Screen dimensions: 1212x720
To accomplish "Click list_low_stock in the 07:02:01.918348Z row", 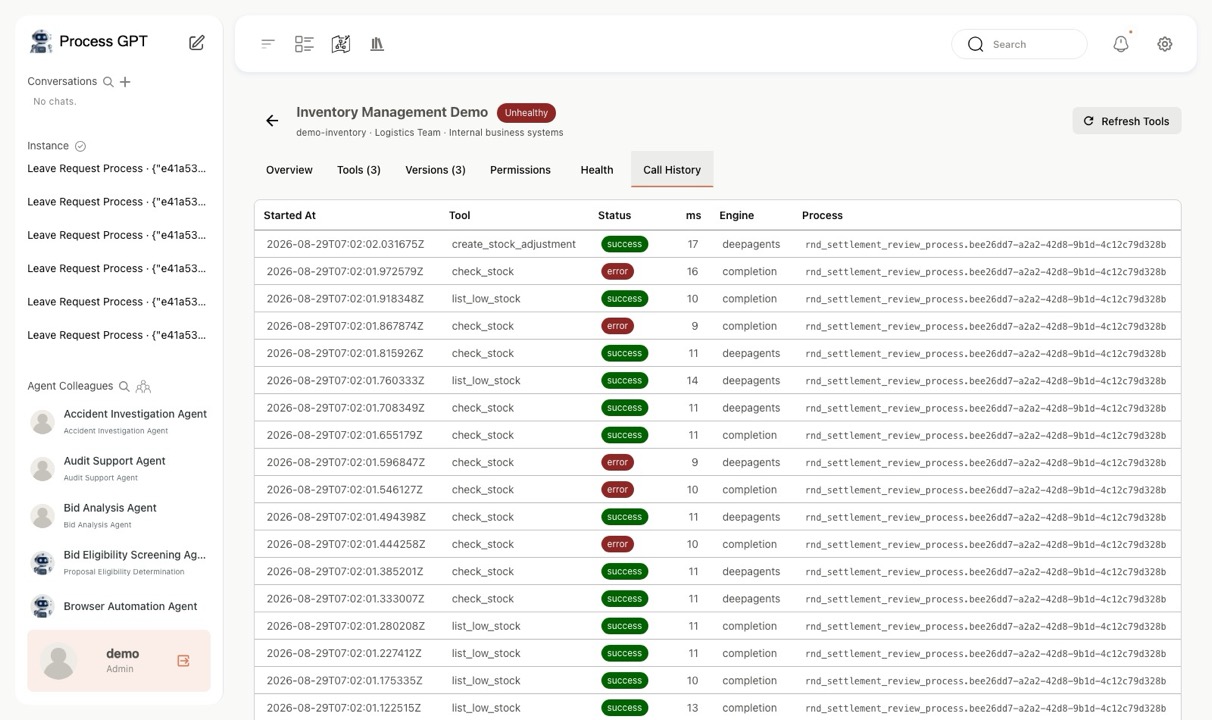I will click(x=486, y=299).
